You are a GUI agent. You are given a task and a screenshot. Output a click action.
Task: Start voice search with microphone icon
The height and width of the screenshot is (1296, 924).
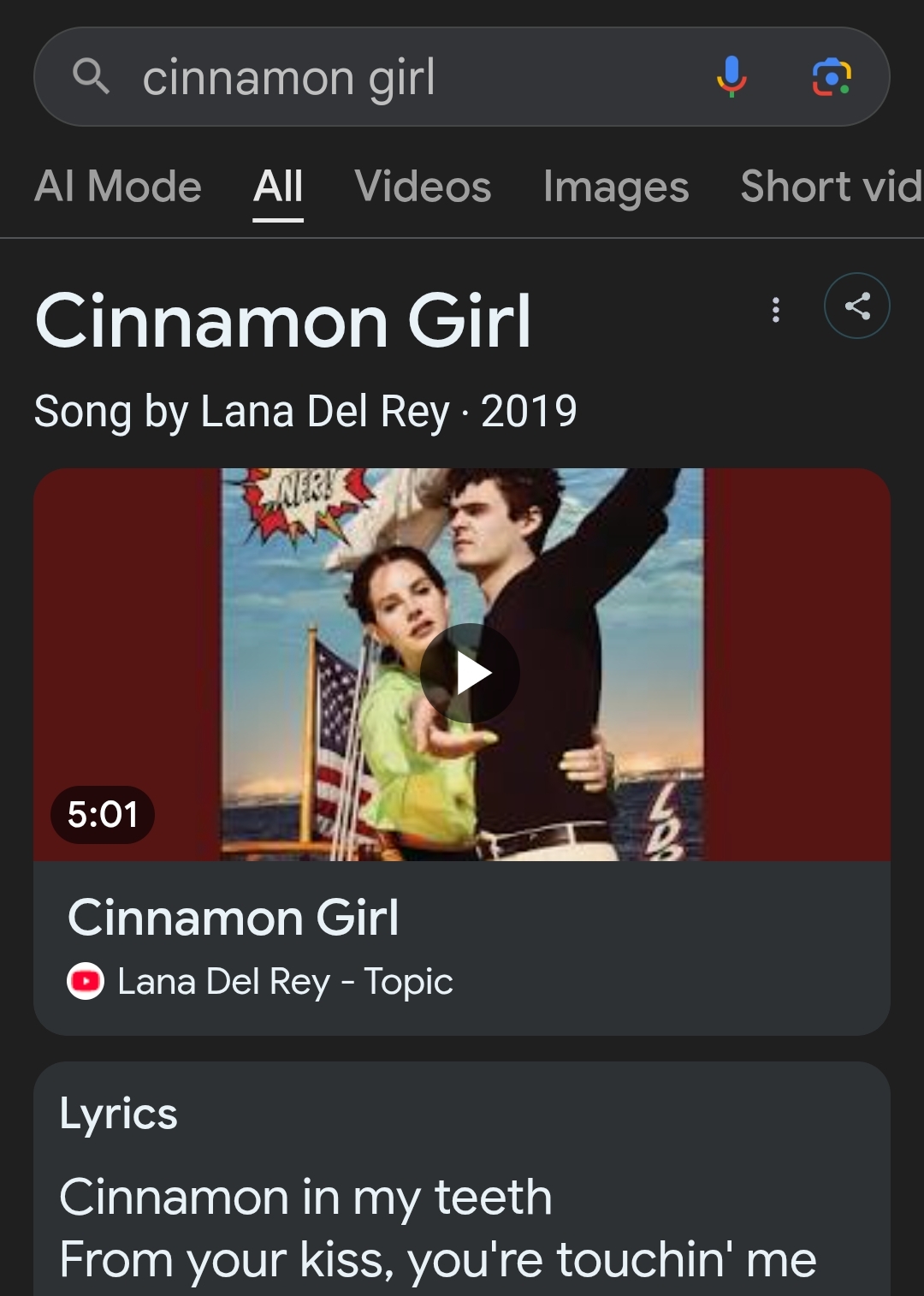point(731,77)
